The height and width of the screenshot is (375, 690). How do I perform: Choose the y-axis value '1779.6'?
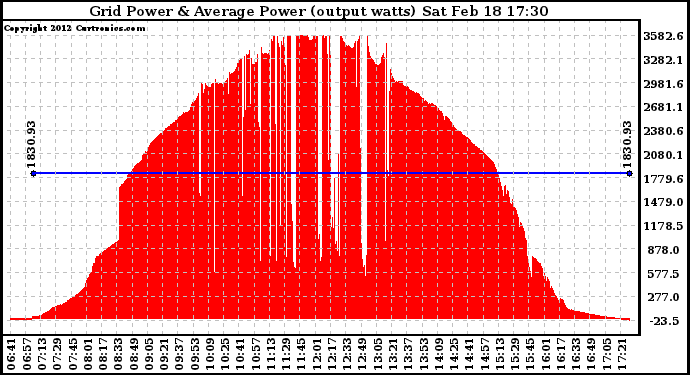(x=663, y=179)
